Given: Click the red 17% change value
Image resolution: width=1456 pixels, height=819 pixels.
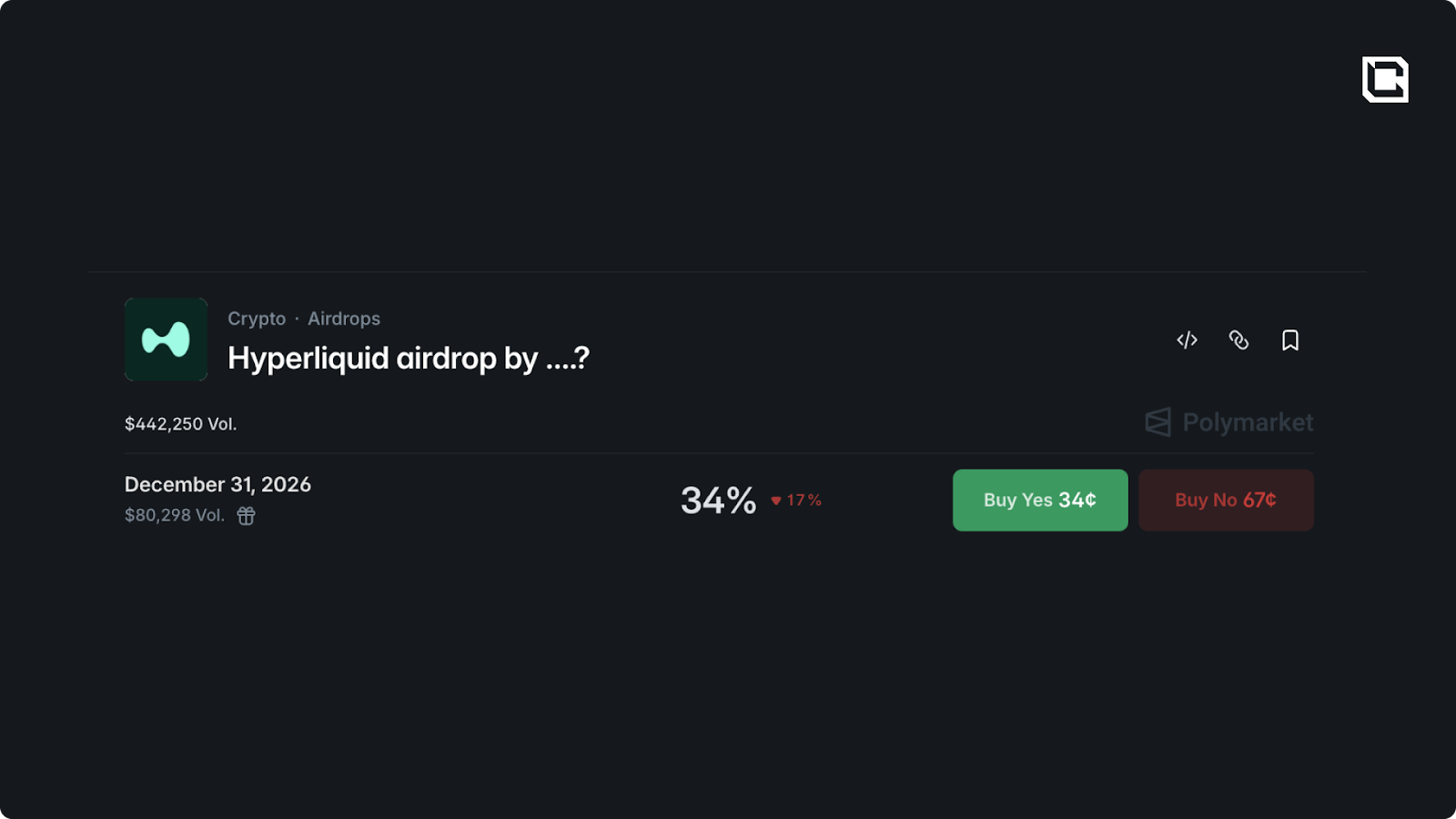Looking at the screenshot, I should pos(804,500).
